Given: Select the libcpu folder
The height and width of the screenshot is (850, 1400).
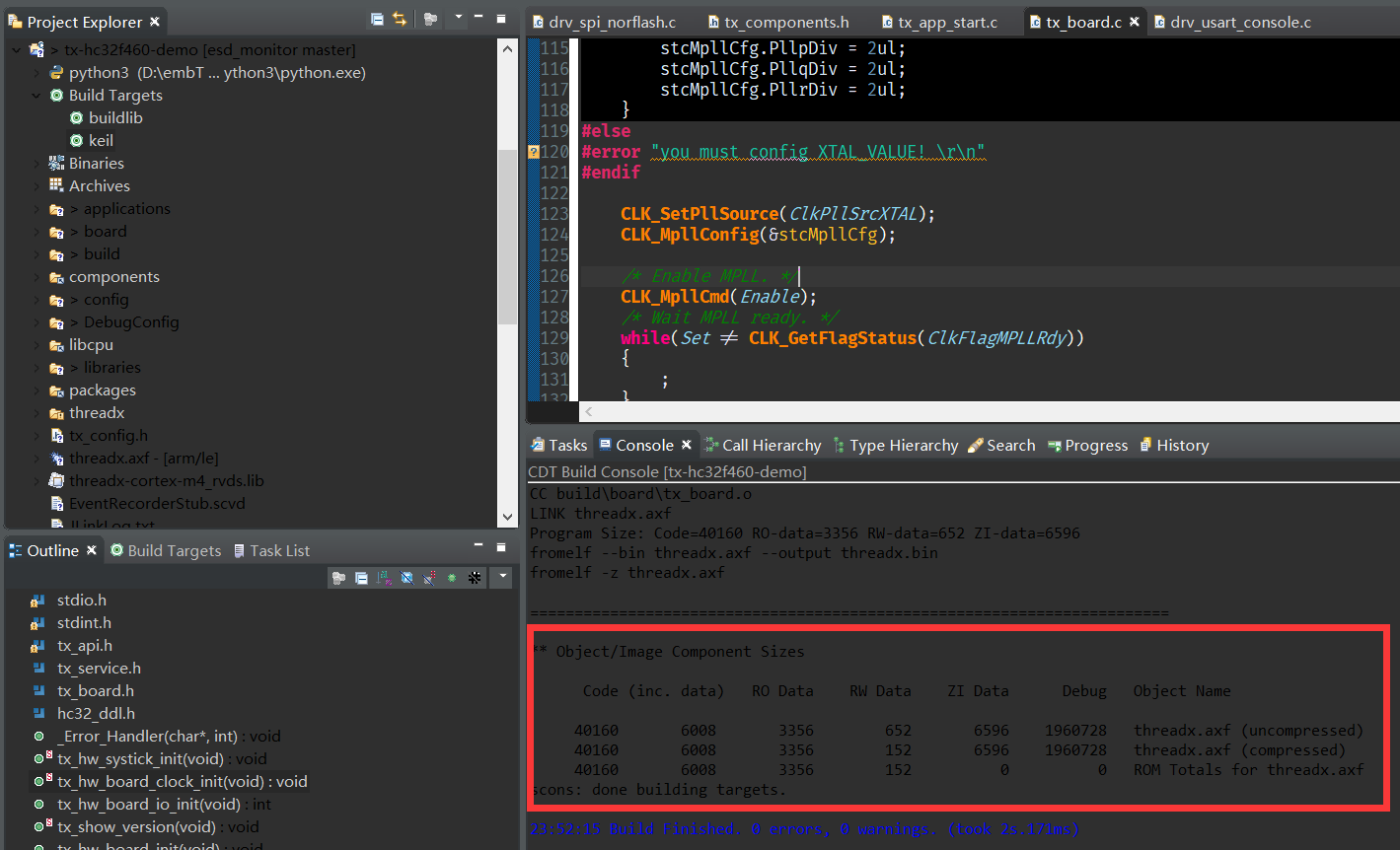Looking at the screenshot, I should tap(81, 345).
